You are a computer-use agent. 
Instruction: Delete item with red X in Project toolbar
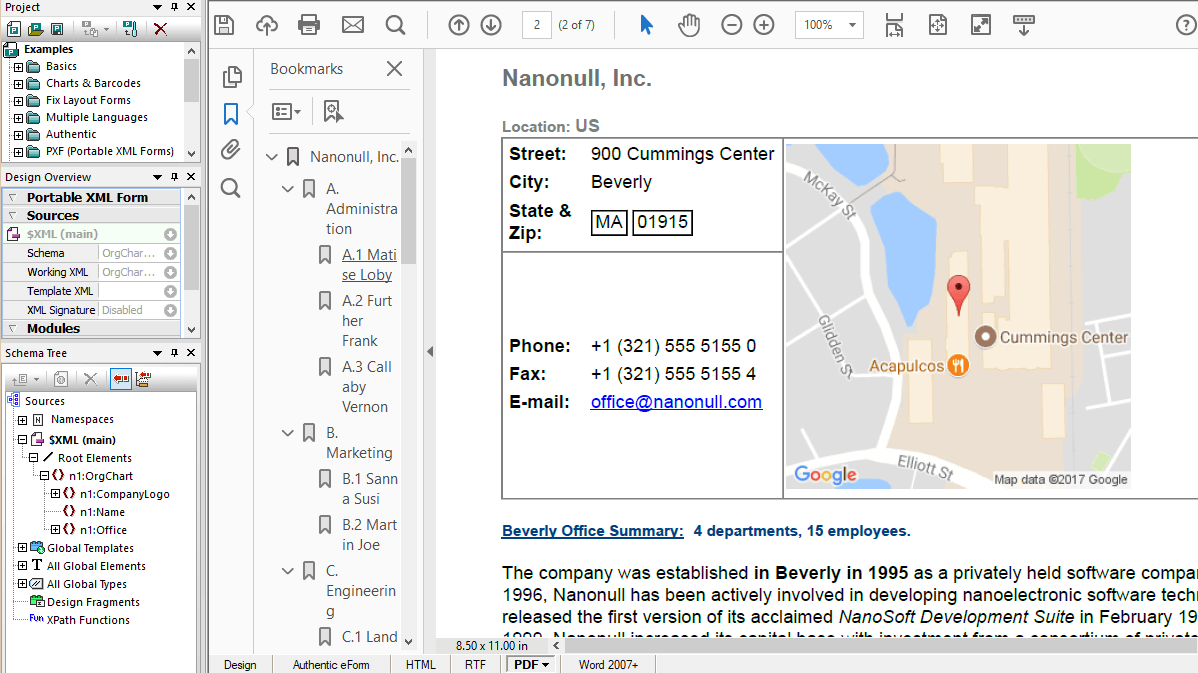click(160, 29)
